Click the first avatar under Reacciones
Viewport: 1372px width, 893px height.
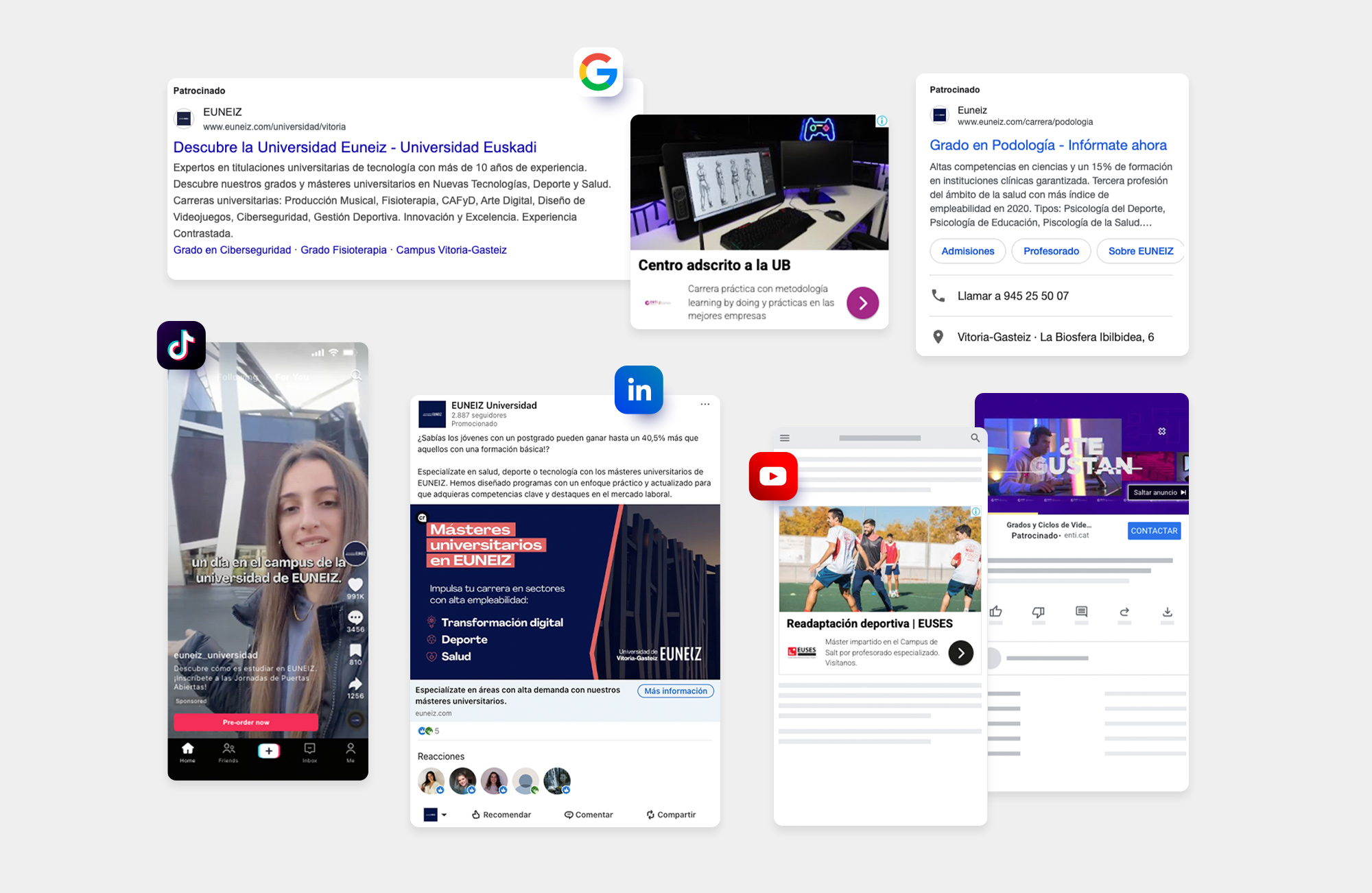[431, 781]
